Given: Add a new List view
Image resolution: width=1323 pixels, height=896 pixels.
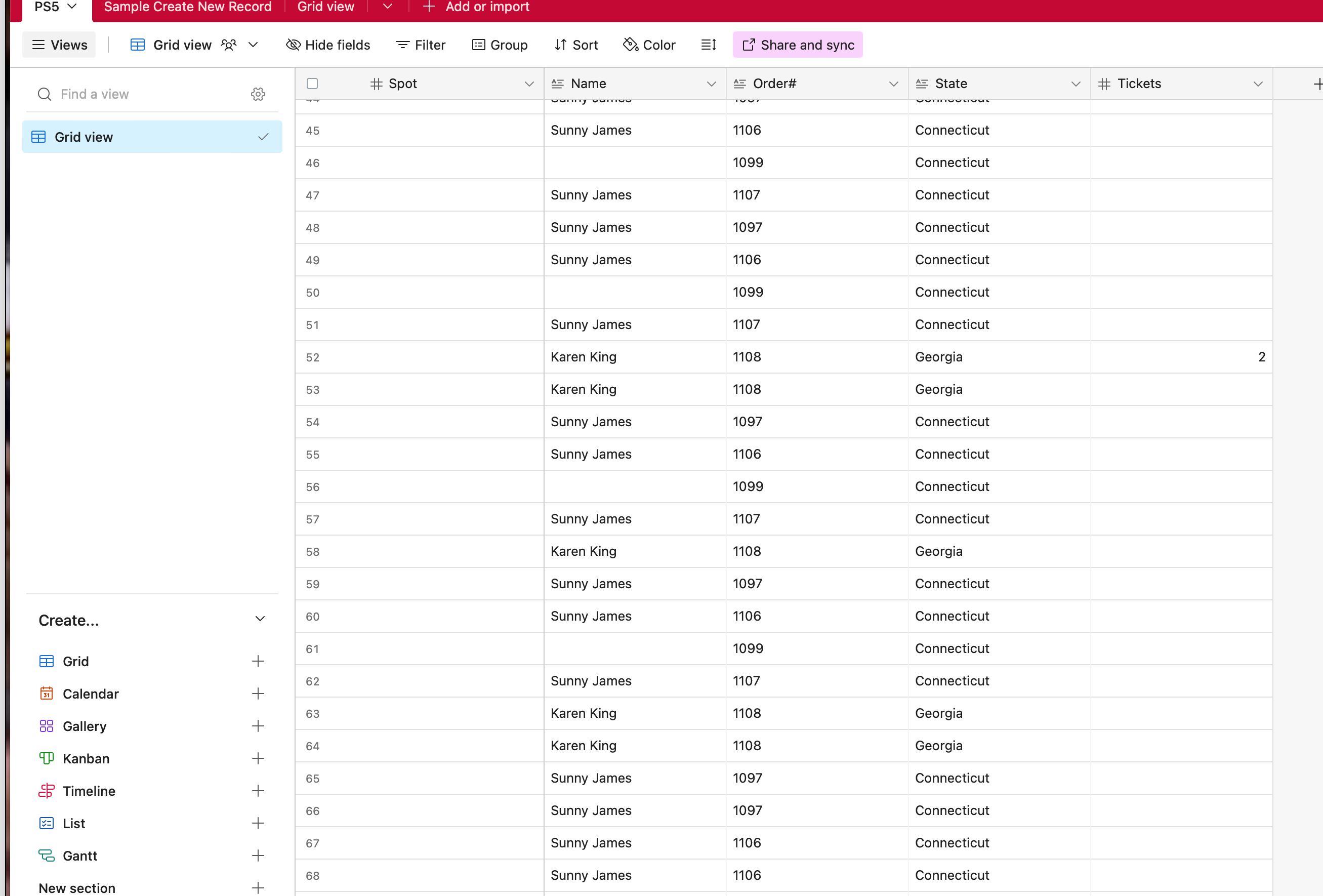Looking at the screenshot, I should (x=258, y=824).
